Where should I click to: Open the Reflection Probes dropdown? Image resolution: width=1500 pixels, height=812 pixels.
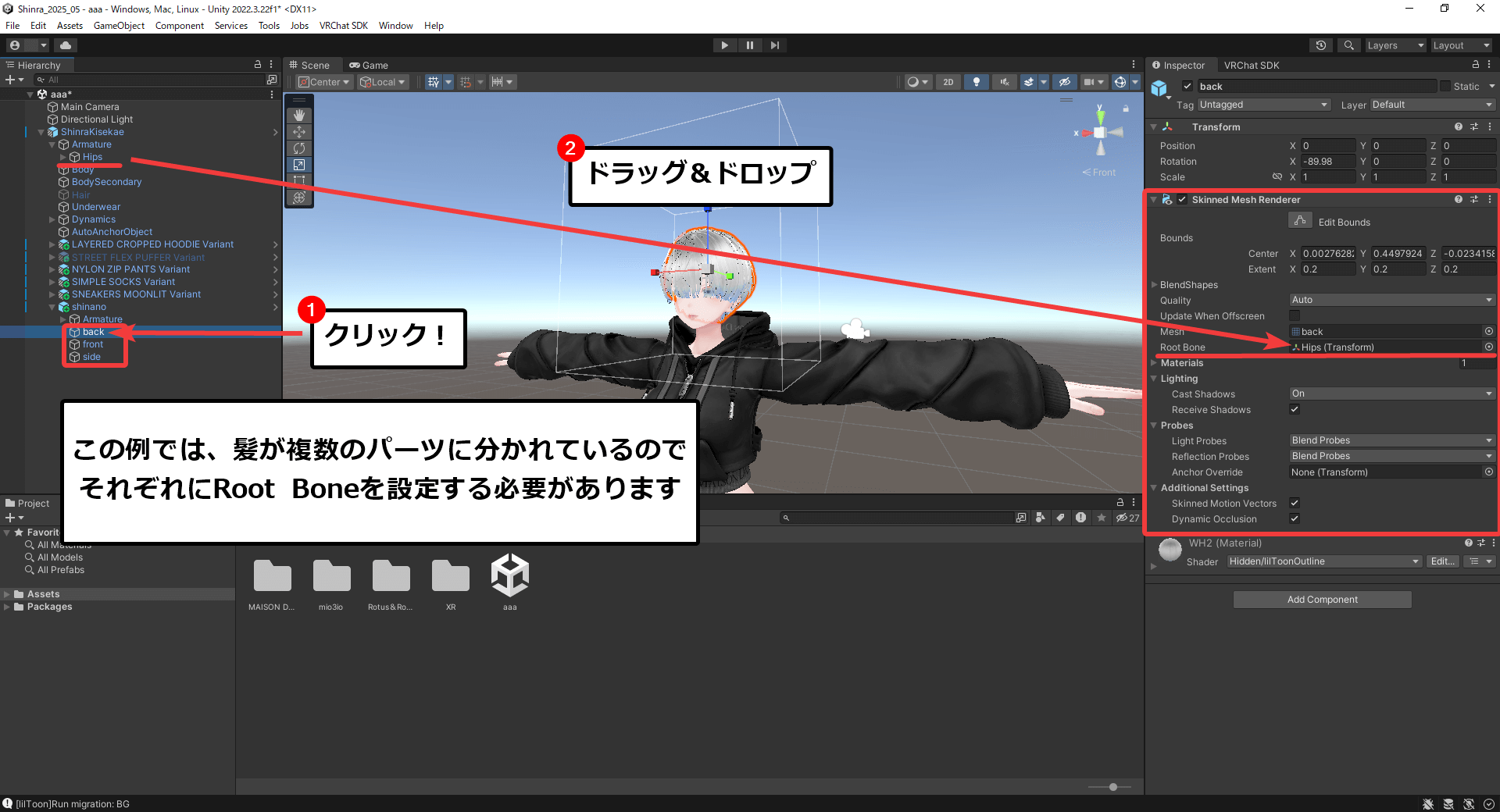pyautogui.click(x=1392, y=456)
